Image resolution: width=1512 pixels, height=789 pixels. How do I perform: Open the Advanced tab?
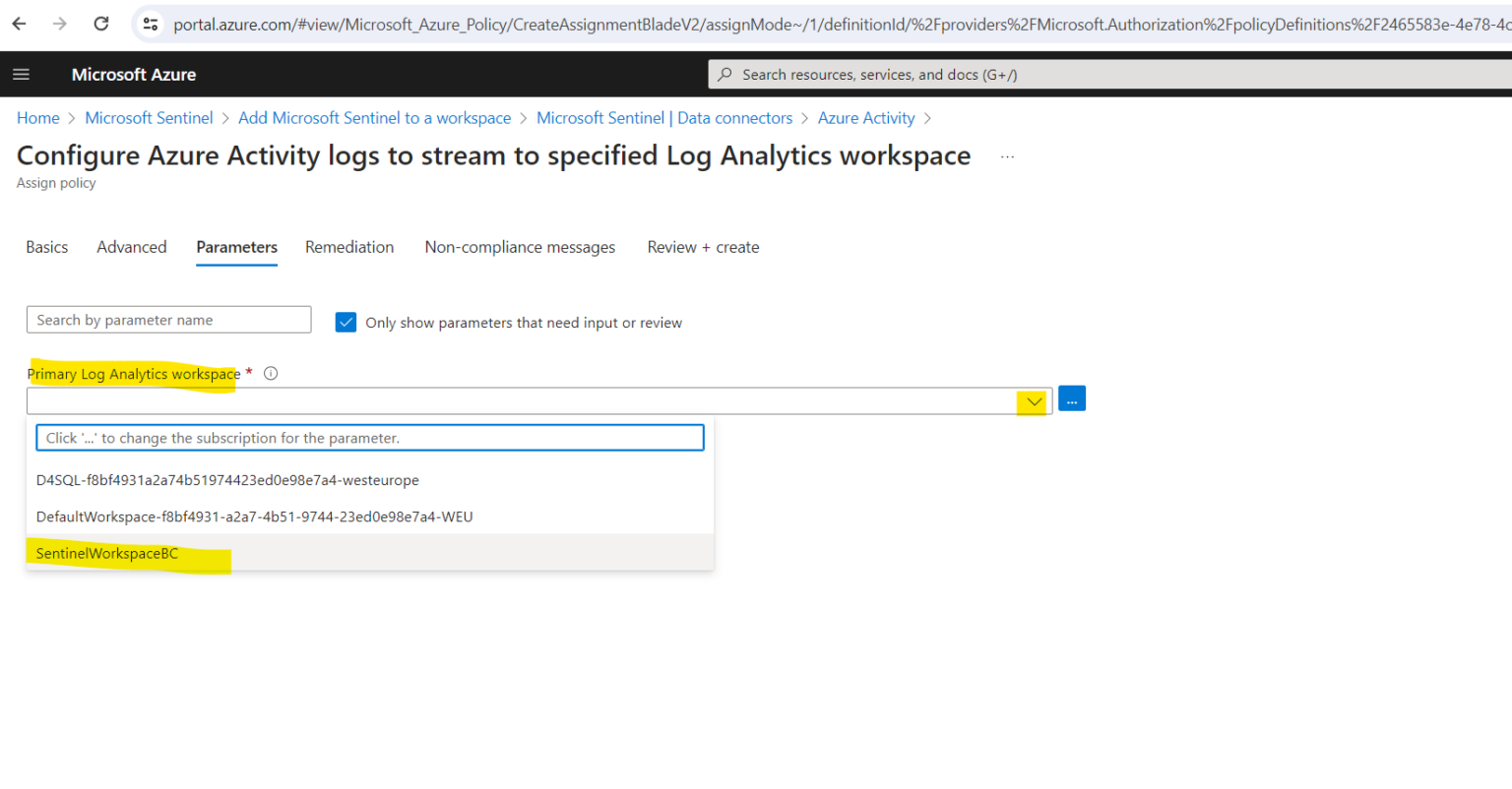point(132,247)
